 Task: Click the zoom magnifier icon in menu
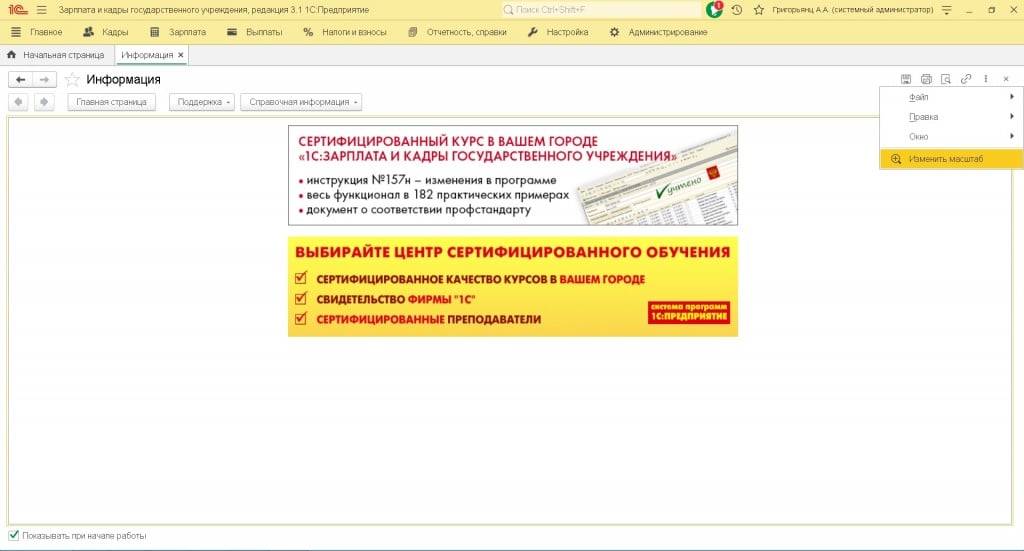tap(896, 159)
